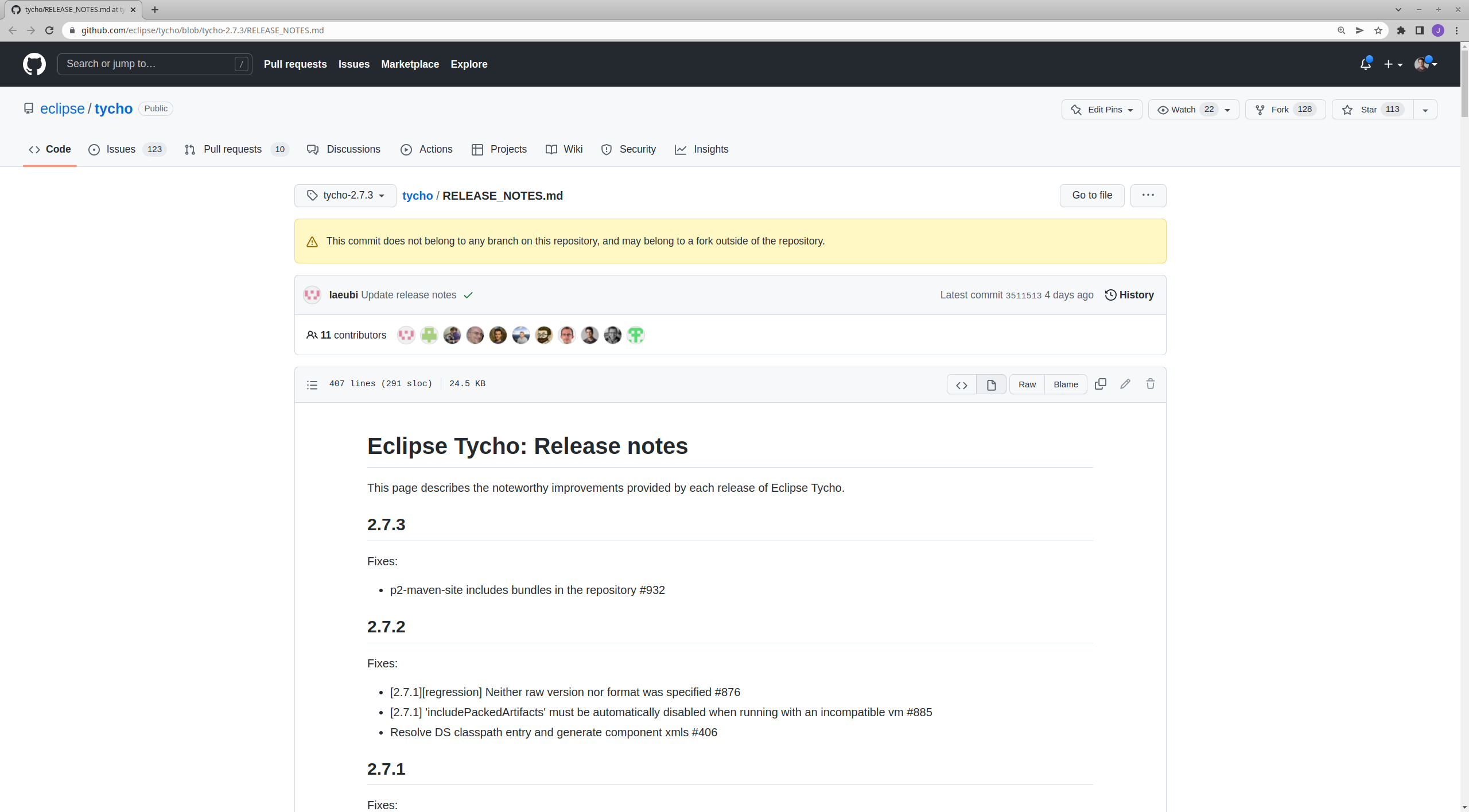Switch to rendered file view toggle
This screenshot has height=812, width=1469.
coord(991,384)
